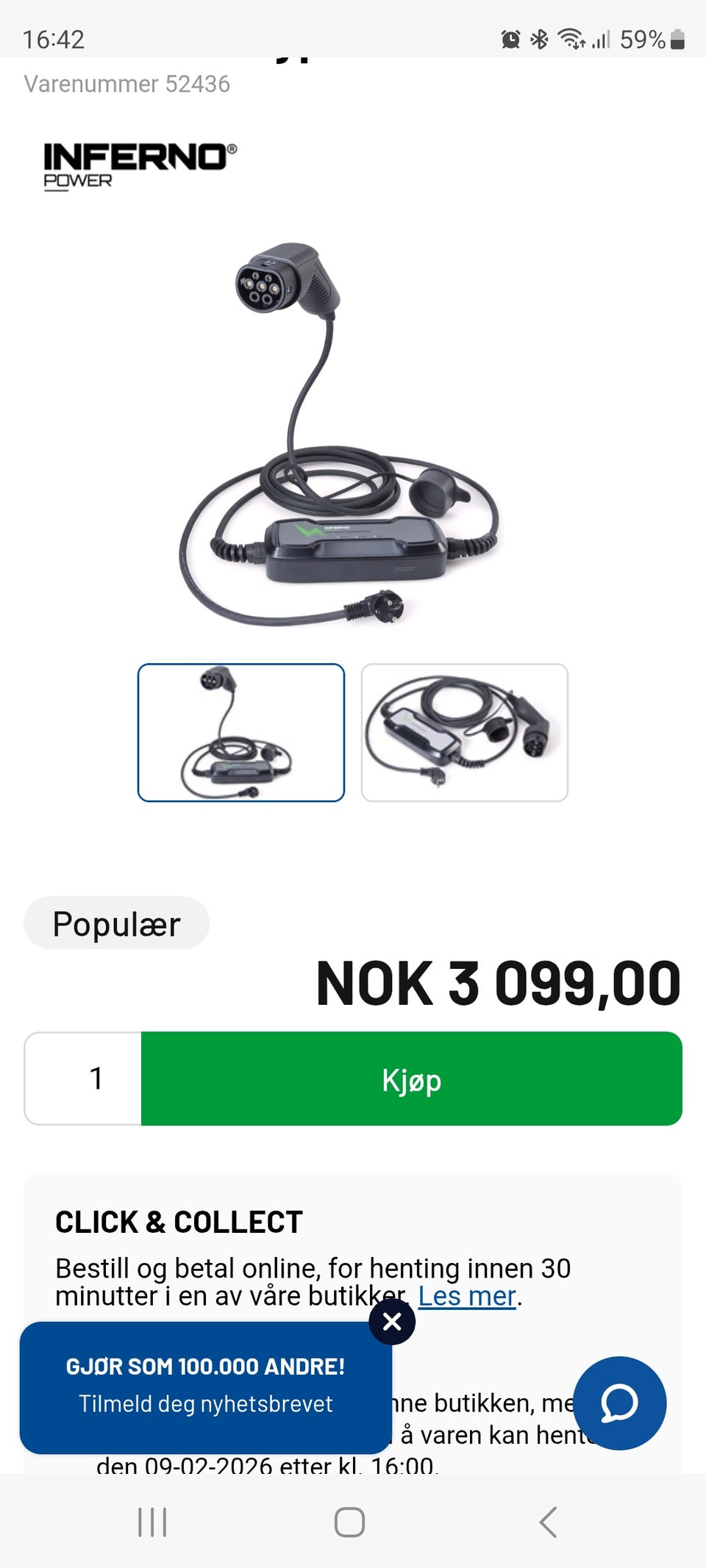Tap the alarm icon in status bar
Viewport: 706px width, 1568px height.
510,39
